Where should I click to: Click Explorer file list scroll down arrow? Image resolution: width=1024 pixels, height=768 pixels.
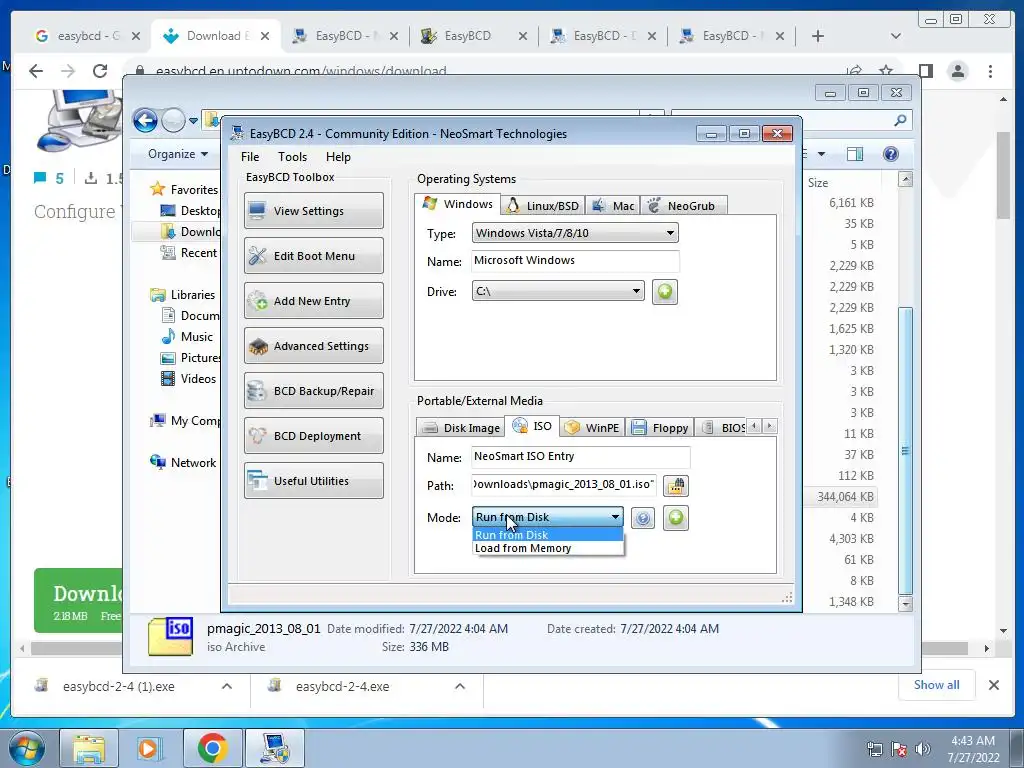pos(905,604)
